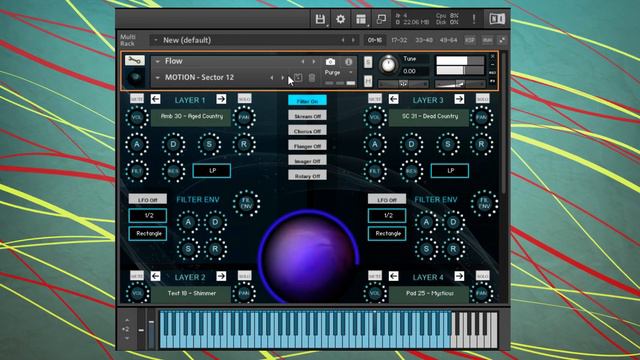Select next instrument beside Flow
The height and width of the screenshot is (360, 640).
(314, 62)
